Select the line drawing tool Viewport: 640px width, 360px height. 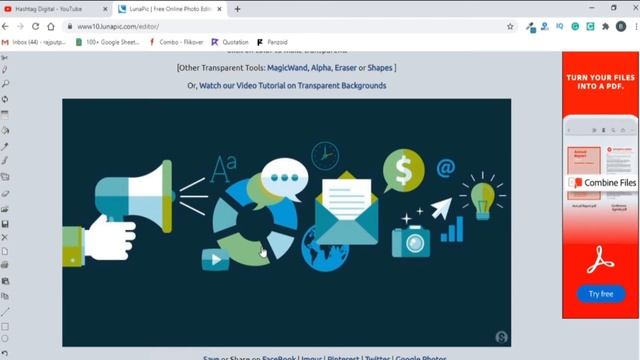5,312
